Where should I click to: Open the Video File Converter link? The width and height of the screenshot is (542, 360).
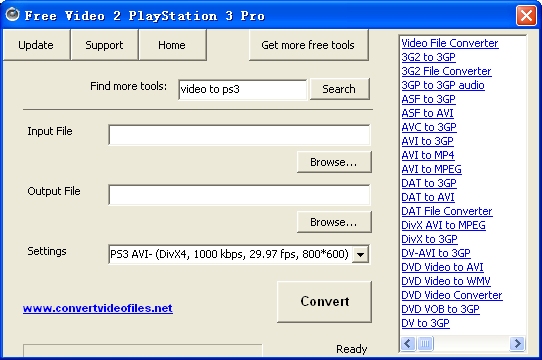coord(450,43)
